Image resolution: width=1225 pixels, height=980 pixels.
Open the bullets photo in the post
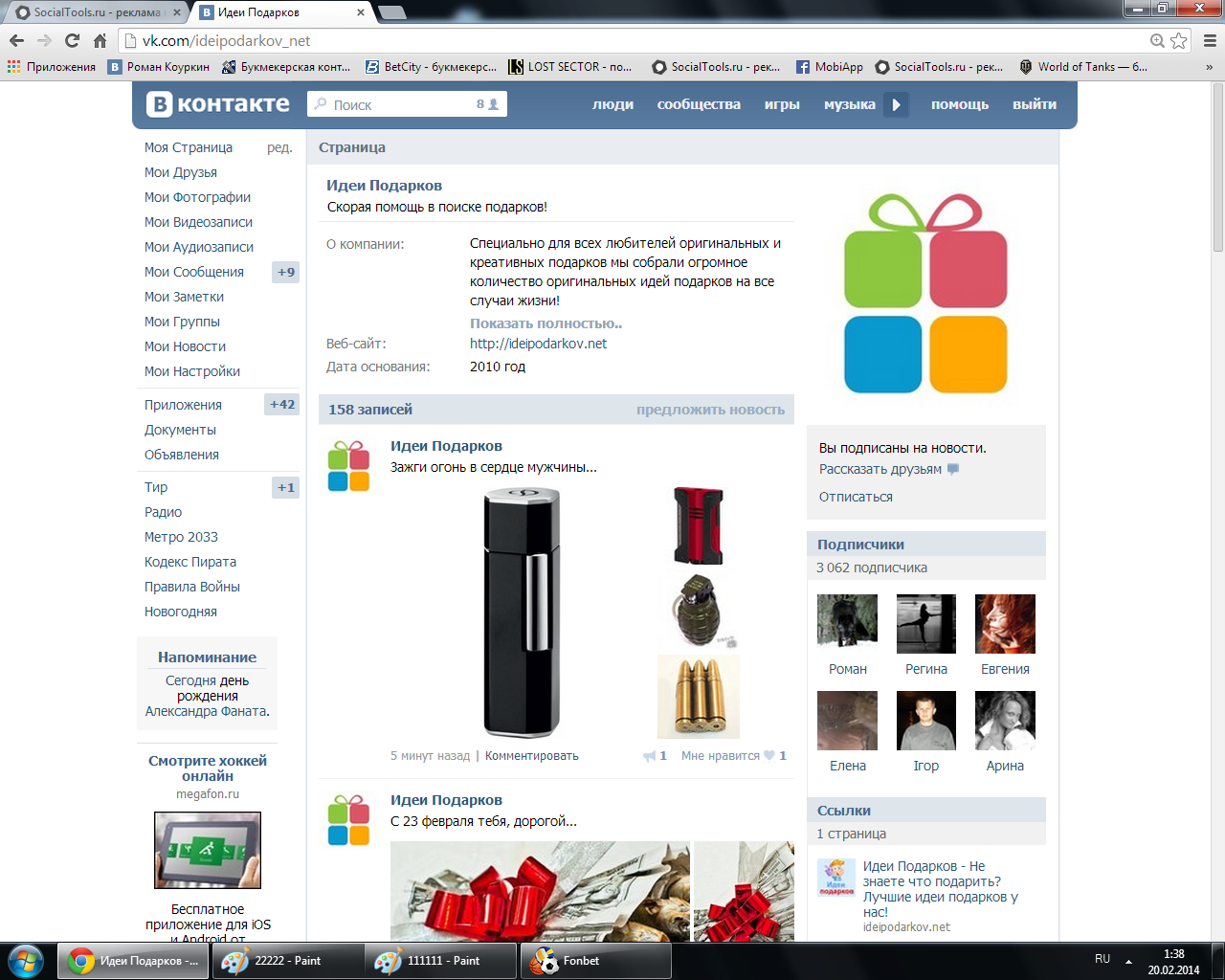699,696
